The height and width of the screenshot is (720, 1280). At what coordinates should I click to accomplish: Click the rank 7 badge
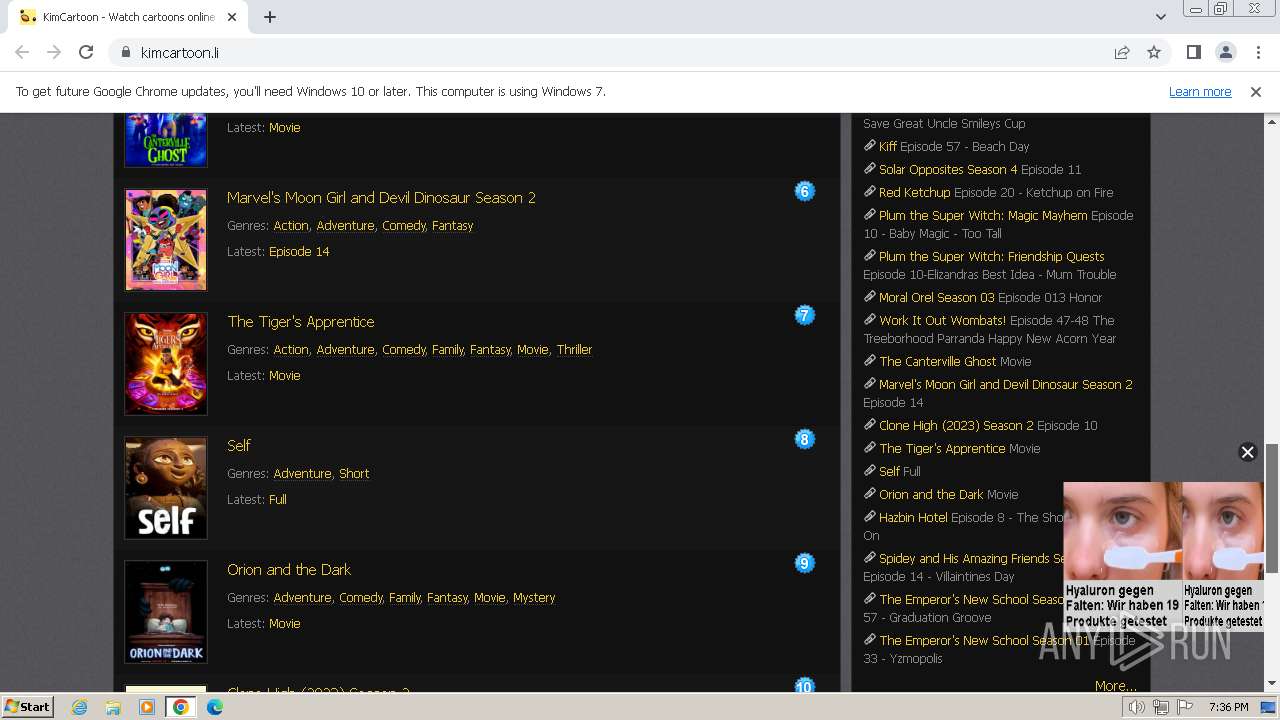point(804,315)
